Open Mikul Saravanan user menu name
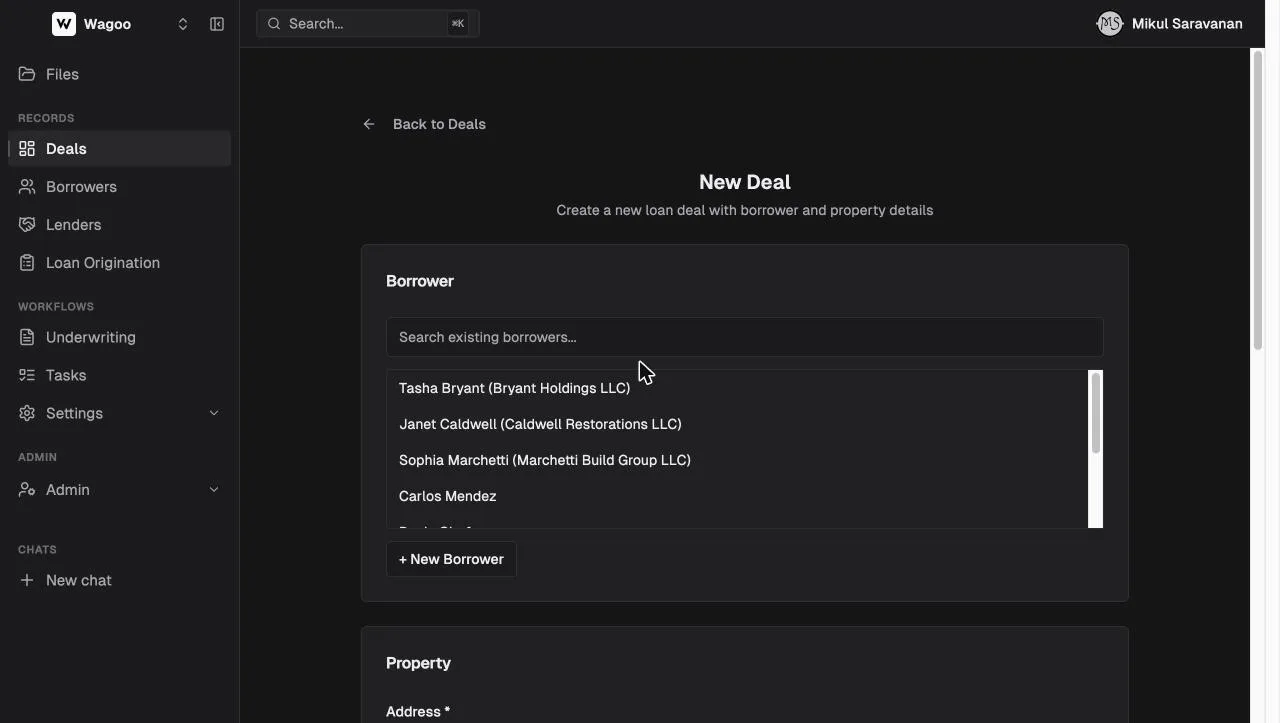This screenshot has width=1280, height=723. pyautogui.click(x=1187, y=24)
